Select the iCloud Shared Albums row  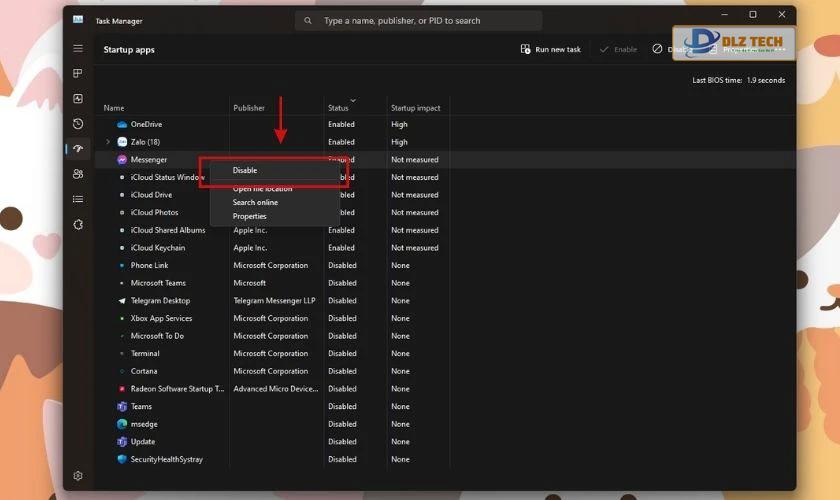(445, 230)
